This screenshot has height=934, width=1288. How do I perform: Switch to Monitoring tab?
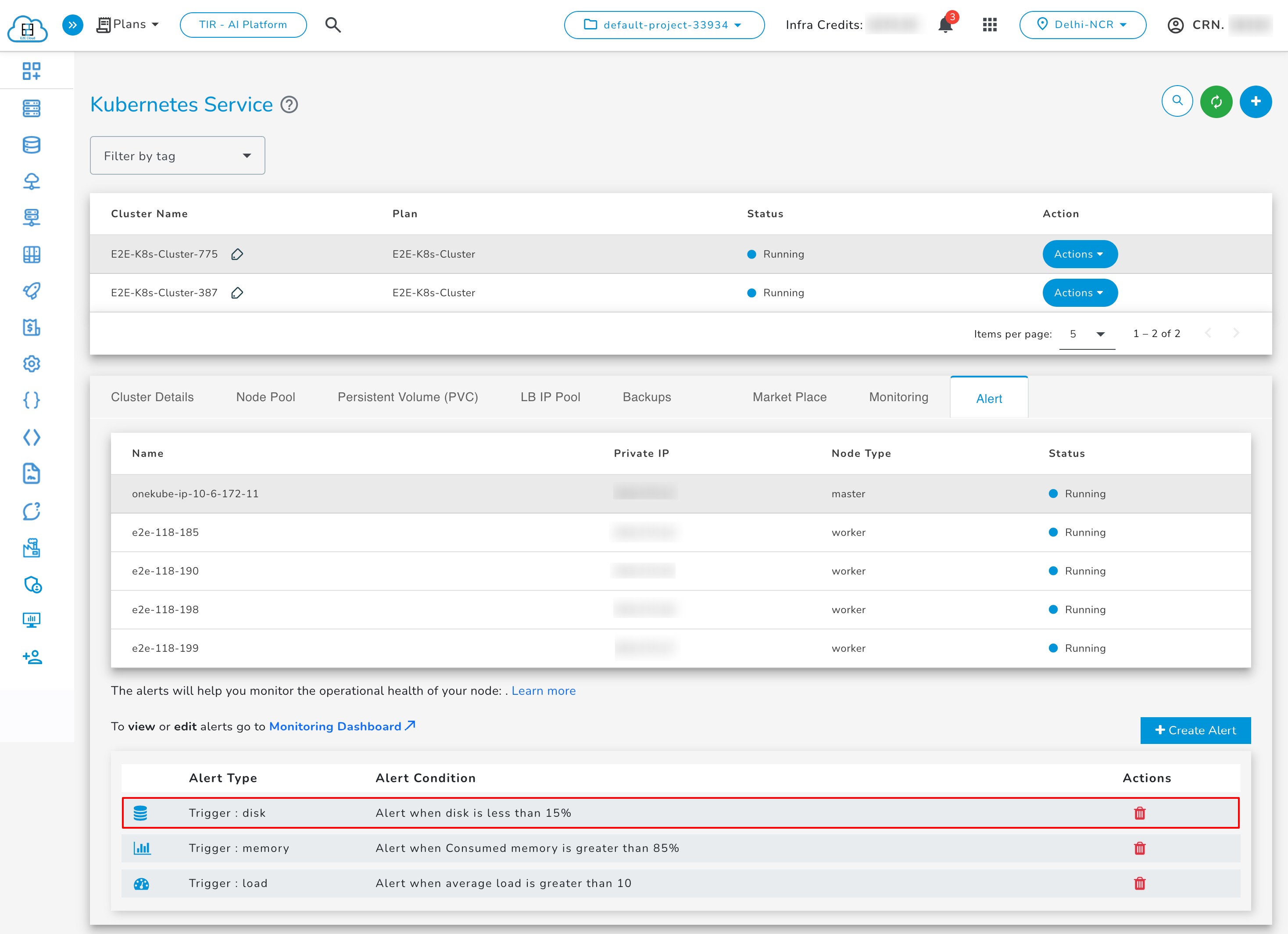tap(898, 397)
